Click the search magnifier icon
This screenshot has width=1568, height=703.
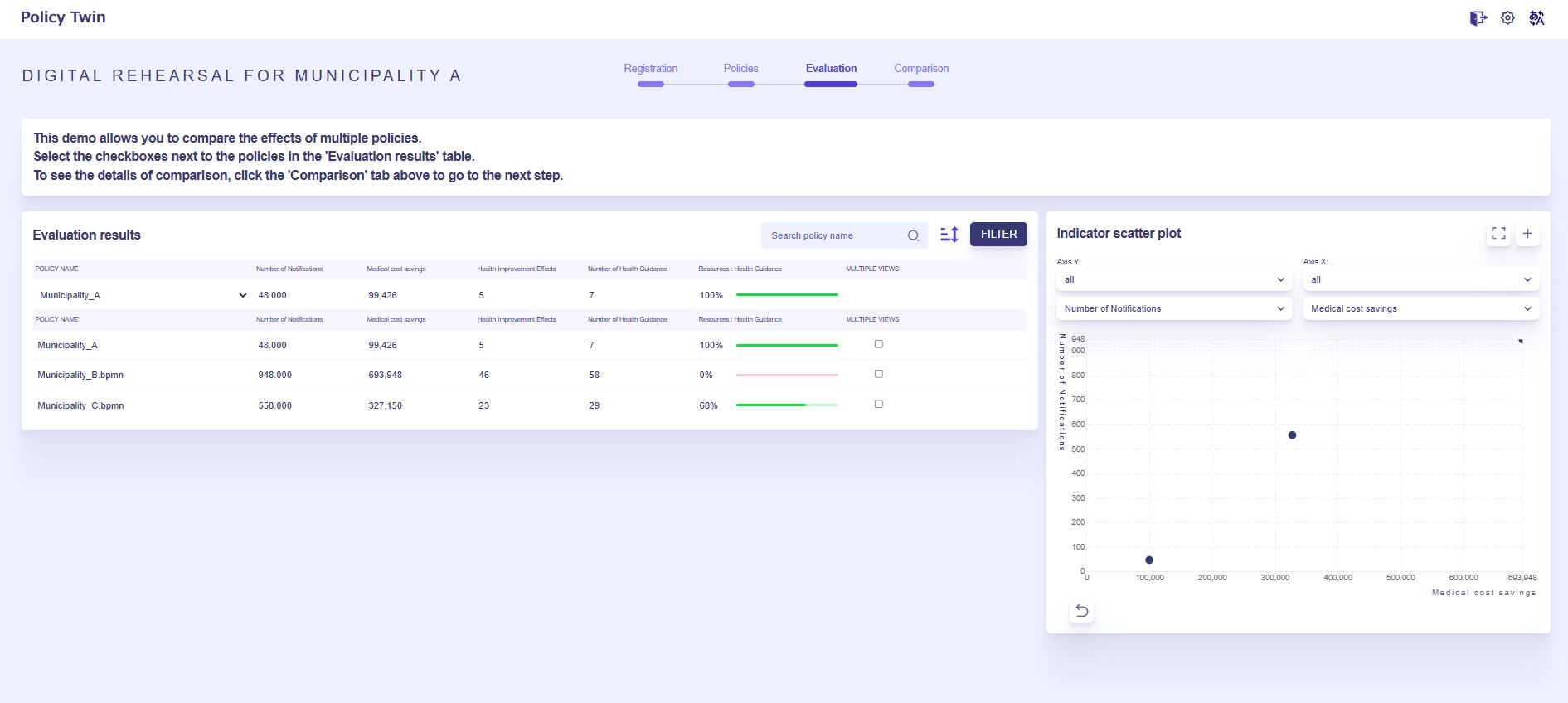click(x=913, y=235)
